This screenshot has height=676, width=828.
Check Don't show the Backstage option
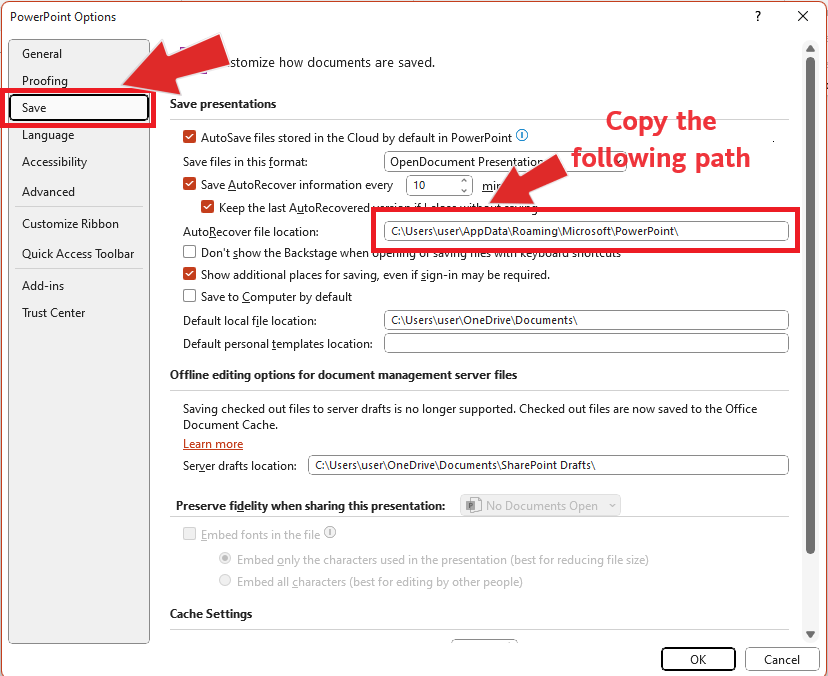(x=189, y=251)
